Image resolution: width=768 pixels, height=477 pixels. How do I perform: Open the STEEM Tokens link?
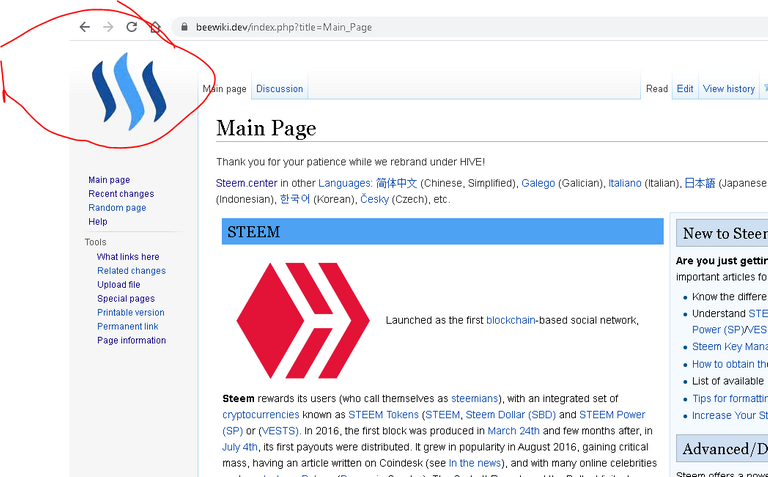[384, 415]
